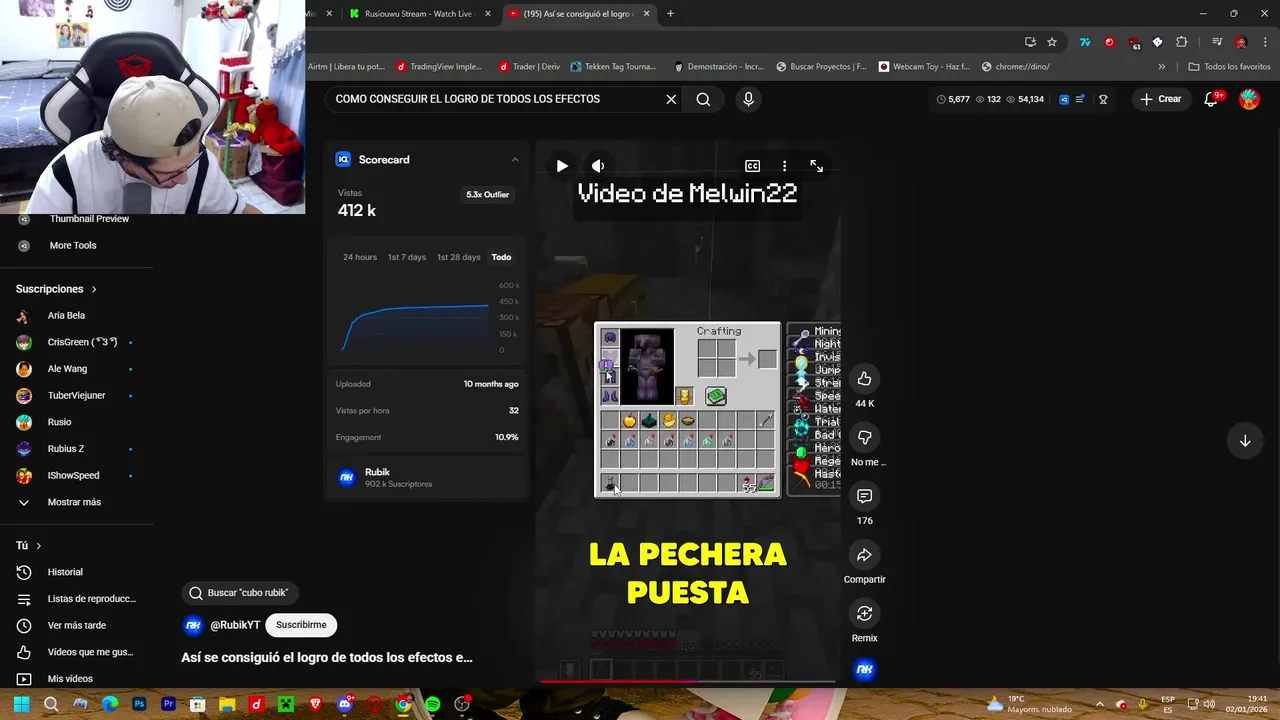Open Remix options for the Short
1280x720 pixels.
click(x=865, y=613)
